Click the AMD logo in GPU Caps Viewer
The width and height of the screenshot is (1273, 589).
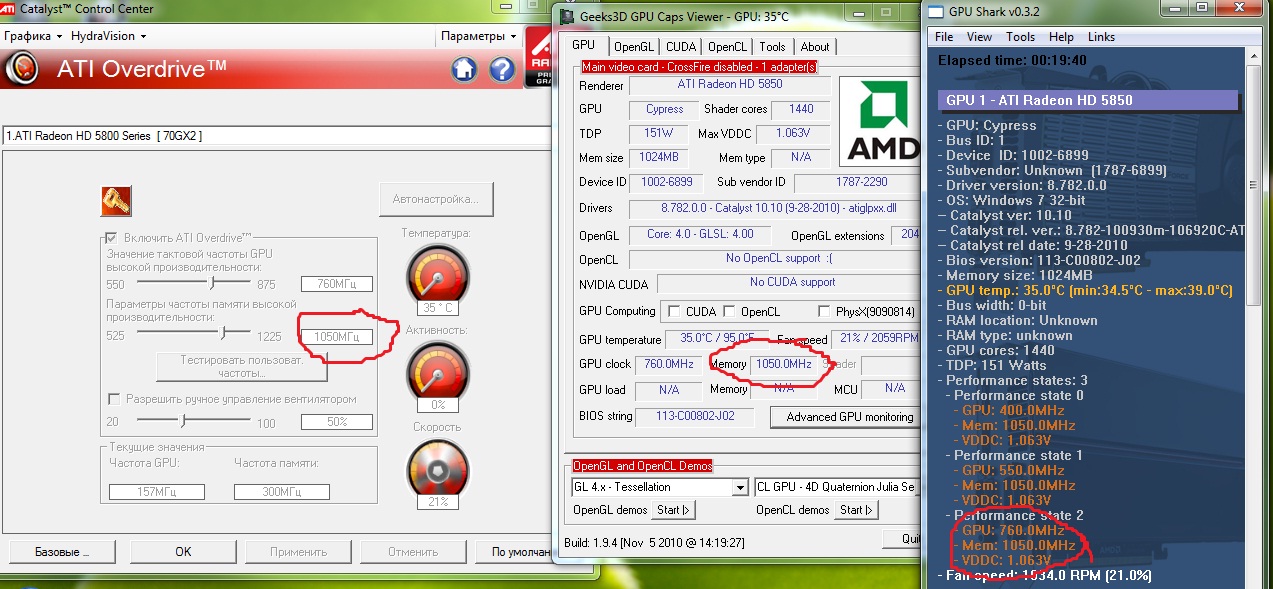point(879,121)
